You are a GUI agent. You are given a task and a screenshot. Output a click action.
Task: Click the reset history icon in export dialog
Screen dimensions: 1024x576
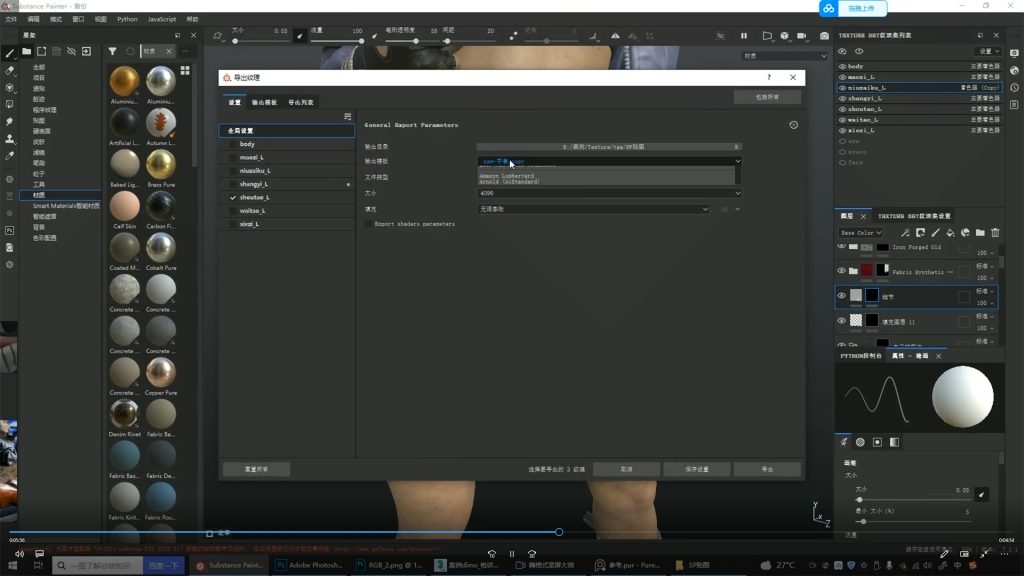point(793,125)
